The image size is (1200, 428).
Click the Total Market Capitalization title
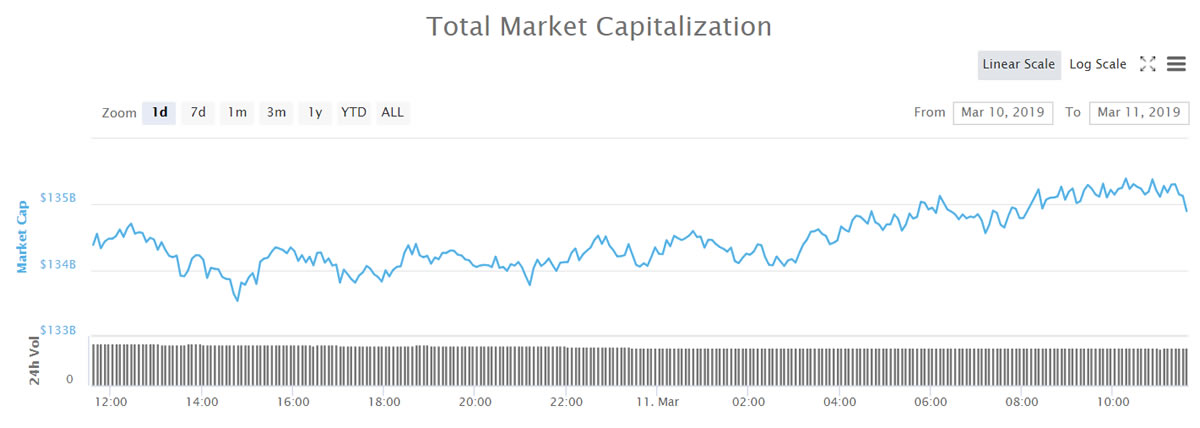599,27
